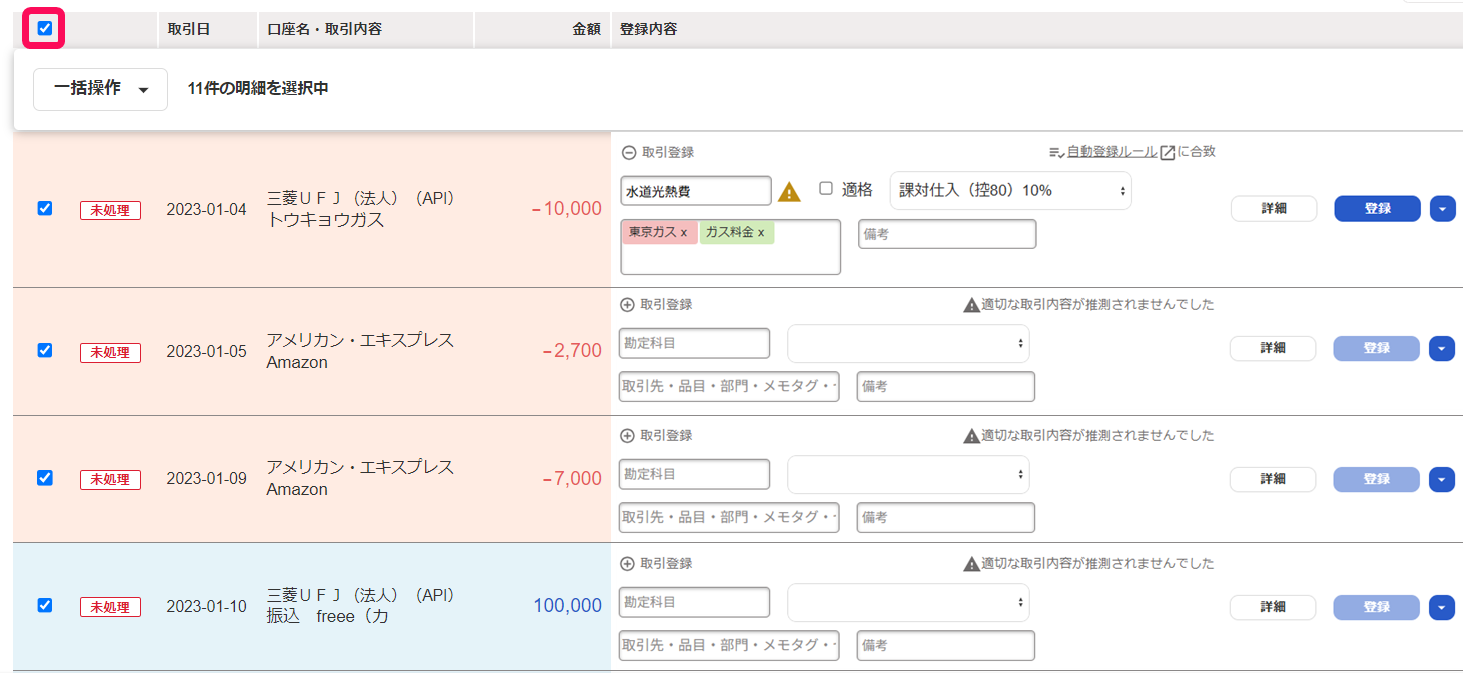
Task: Open arrow menu in the 2023-01-05 row
Action: coord(1441,348)
